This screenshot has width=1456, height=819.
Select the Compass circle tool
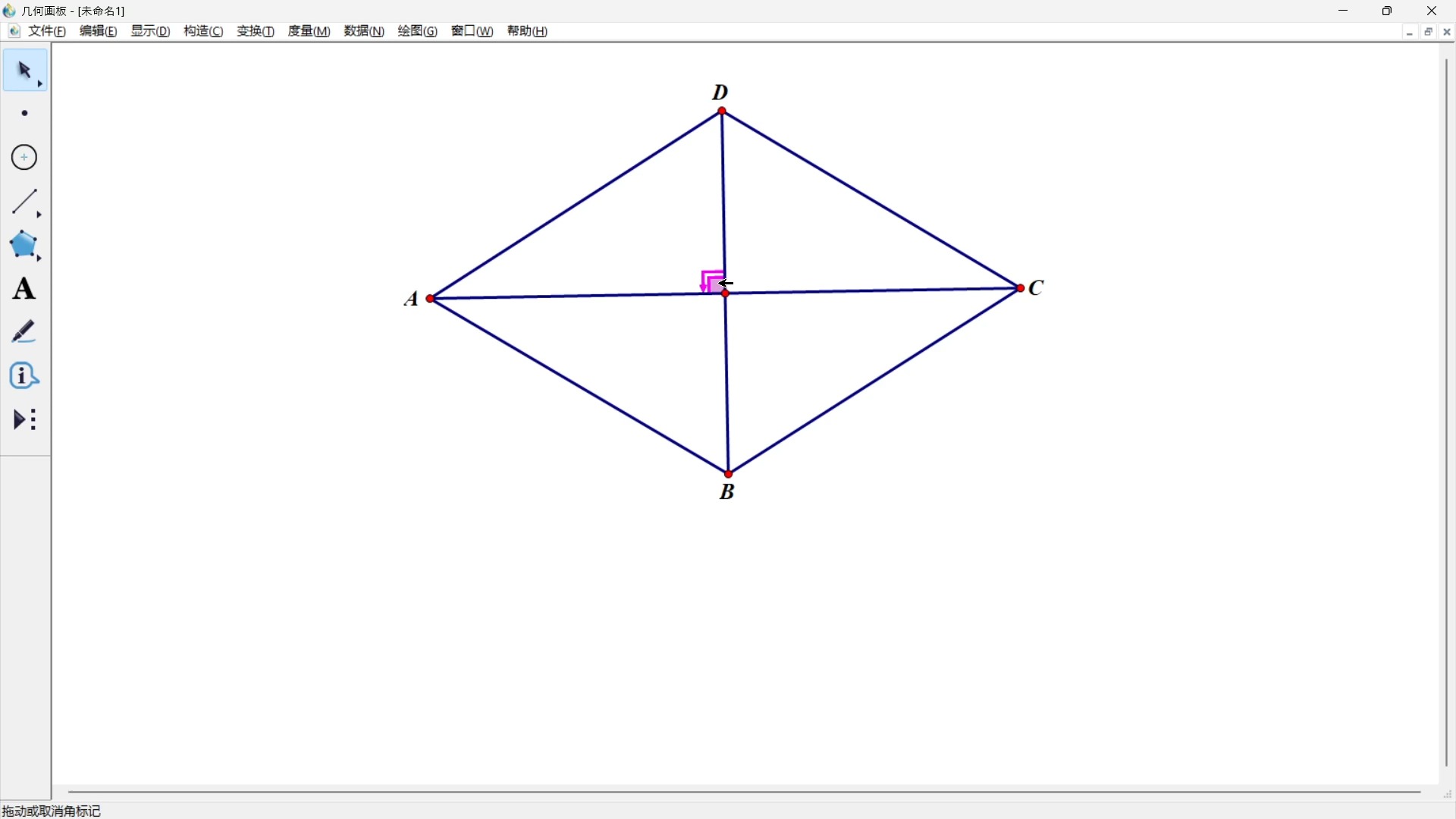click(24, 158)
